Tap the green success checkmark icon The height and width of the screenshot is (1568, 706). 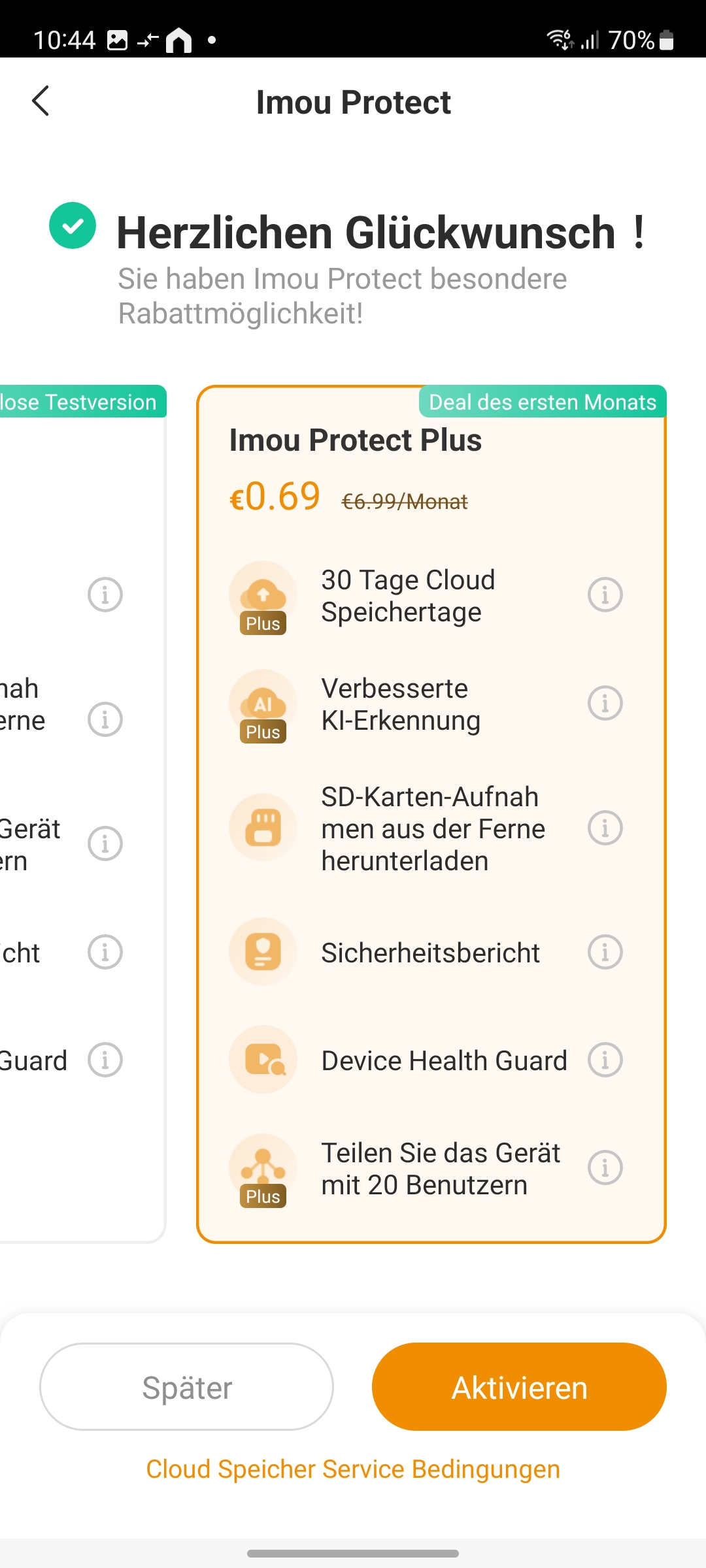pos(73,226)
